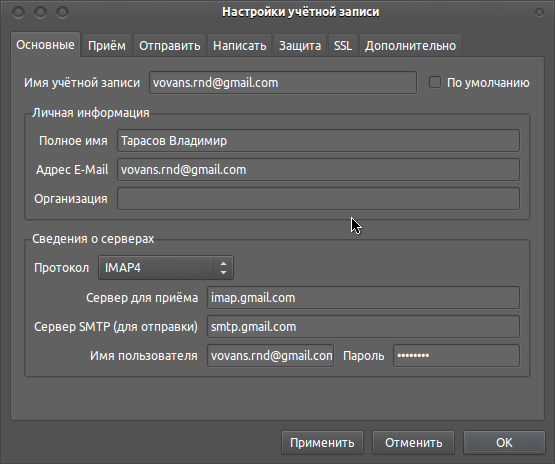The image size is (555, 464).
Task: Click the Адрес E-Mail field
Action: [x=319, y=170]
